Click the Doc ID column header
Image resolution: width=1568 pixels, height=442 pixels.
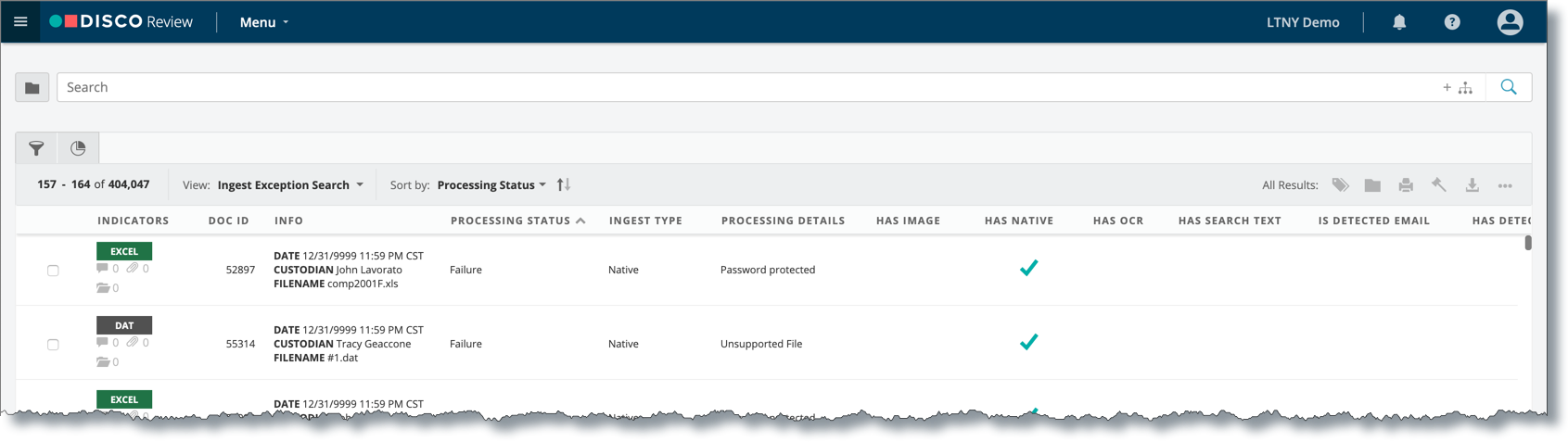[x=229, y=221]
